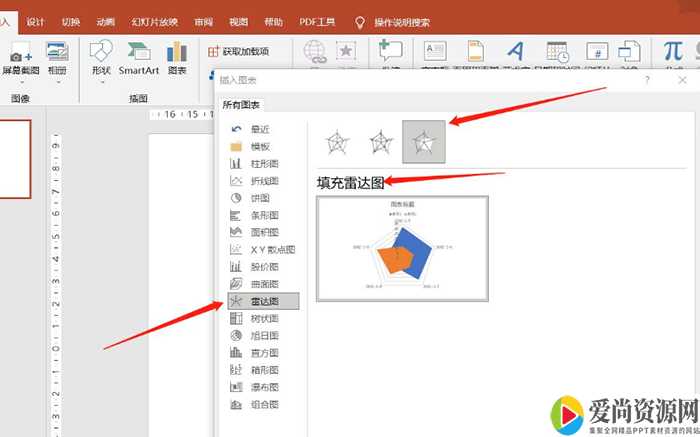Click the SmartArt icon in the ribbon
Viewport: 700px width, 437px height.
138,52
